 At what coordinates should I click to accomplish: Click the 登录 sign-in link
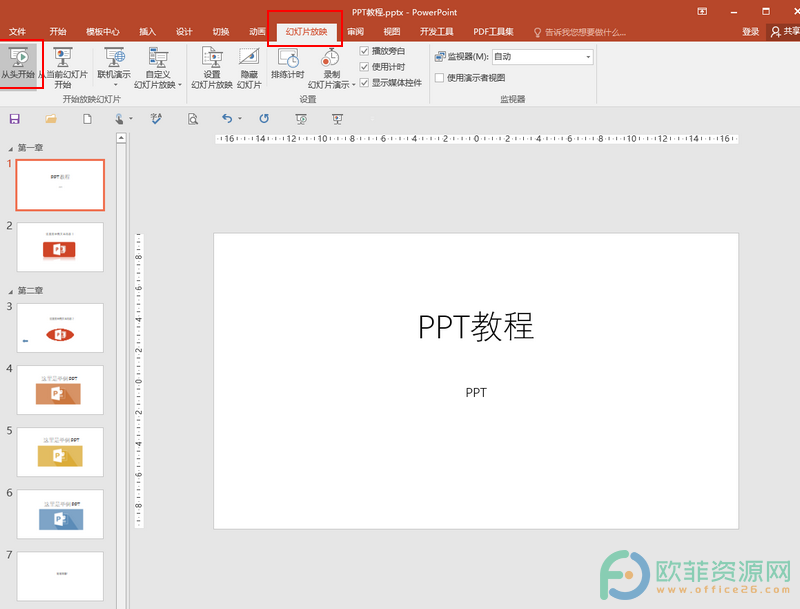(x=751, y=32)
